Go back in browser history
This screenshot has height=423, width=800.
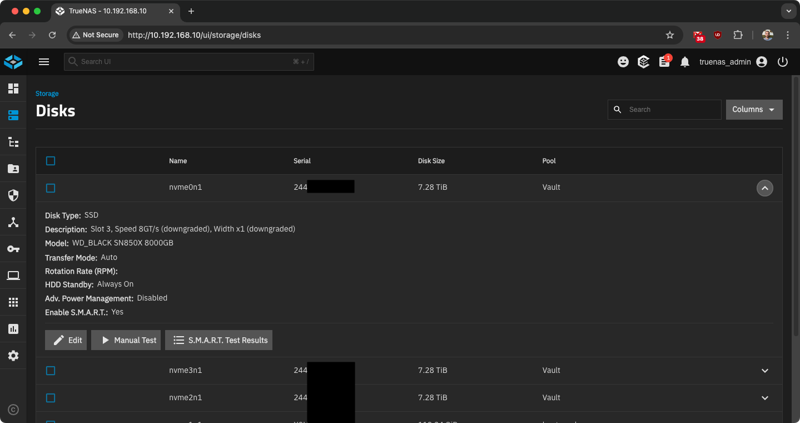tap(12, 35)
